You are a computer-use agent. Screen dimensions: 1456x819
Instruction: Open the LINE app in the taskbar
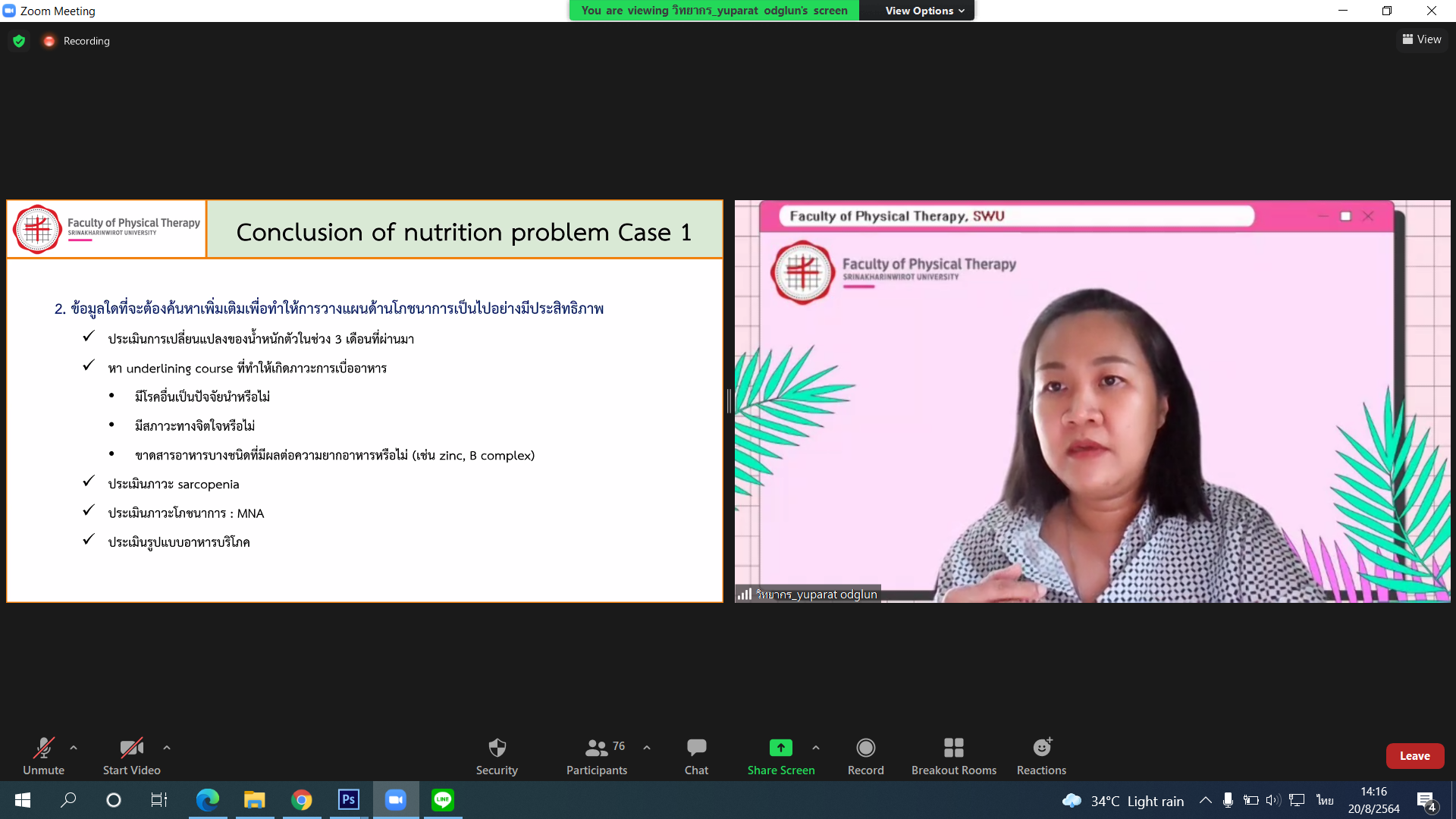(x=443, y=800)
